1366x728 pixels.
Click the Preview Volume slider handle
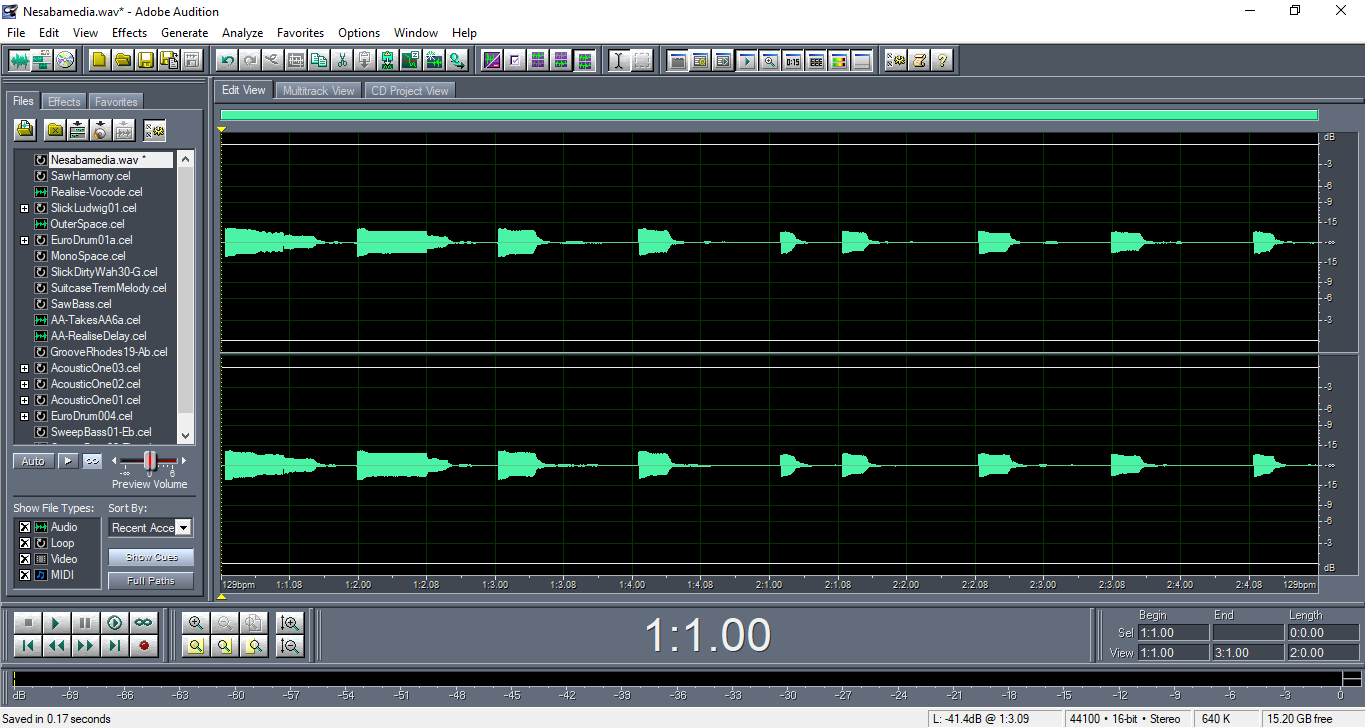click(x=150, y=460)
